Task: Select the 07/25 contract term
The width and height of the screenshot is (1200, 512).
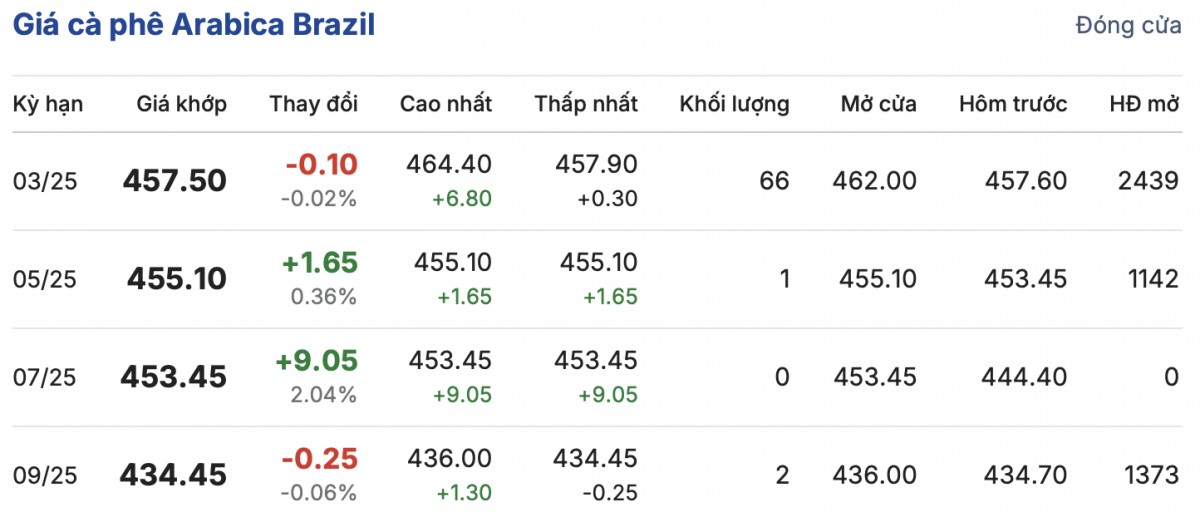Action: [46, 377]
